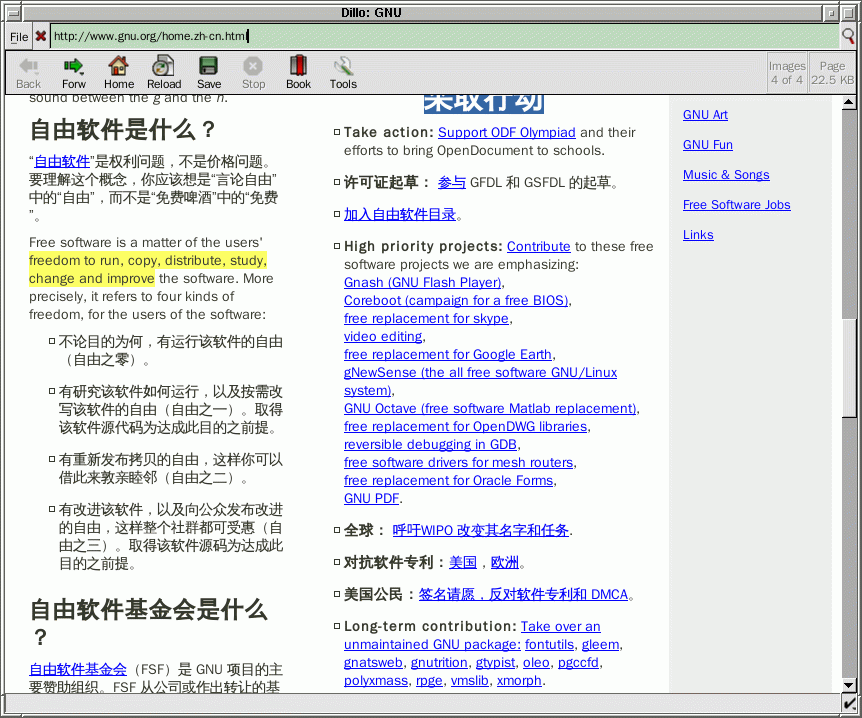Save the page with floppy icon

click(208, 66)
